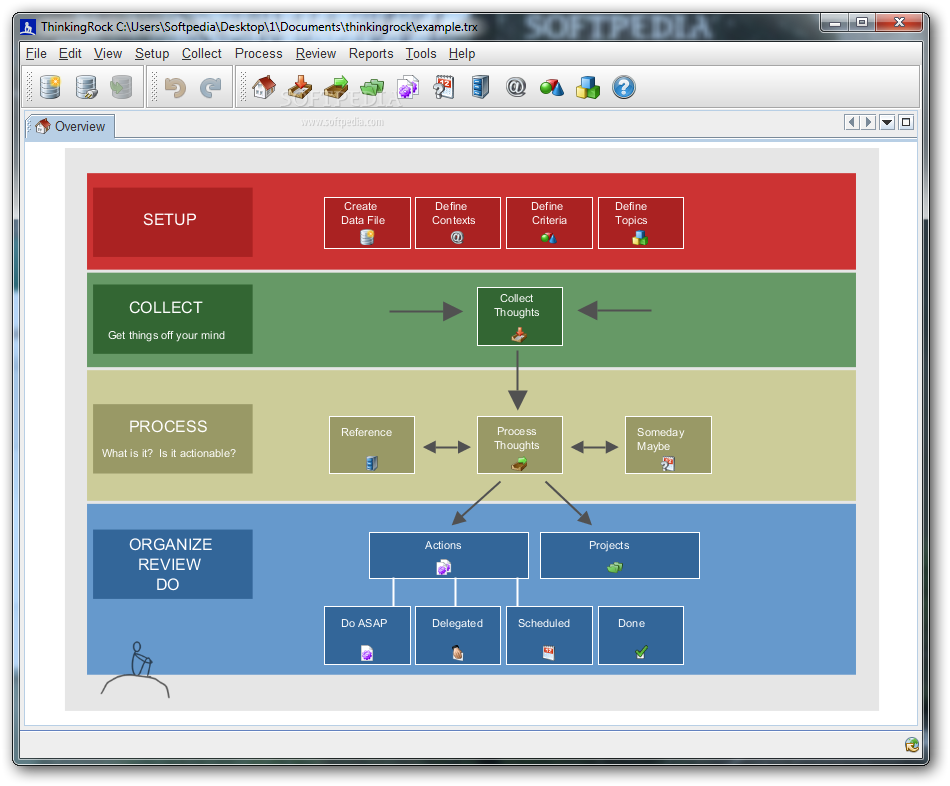
Task: Open the document list dropdown arrow
Action: coord(887,122)
